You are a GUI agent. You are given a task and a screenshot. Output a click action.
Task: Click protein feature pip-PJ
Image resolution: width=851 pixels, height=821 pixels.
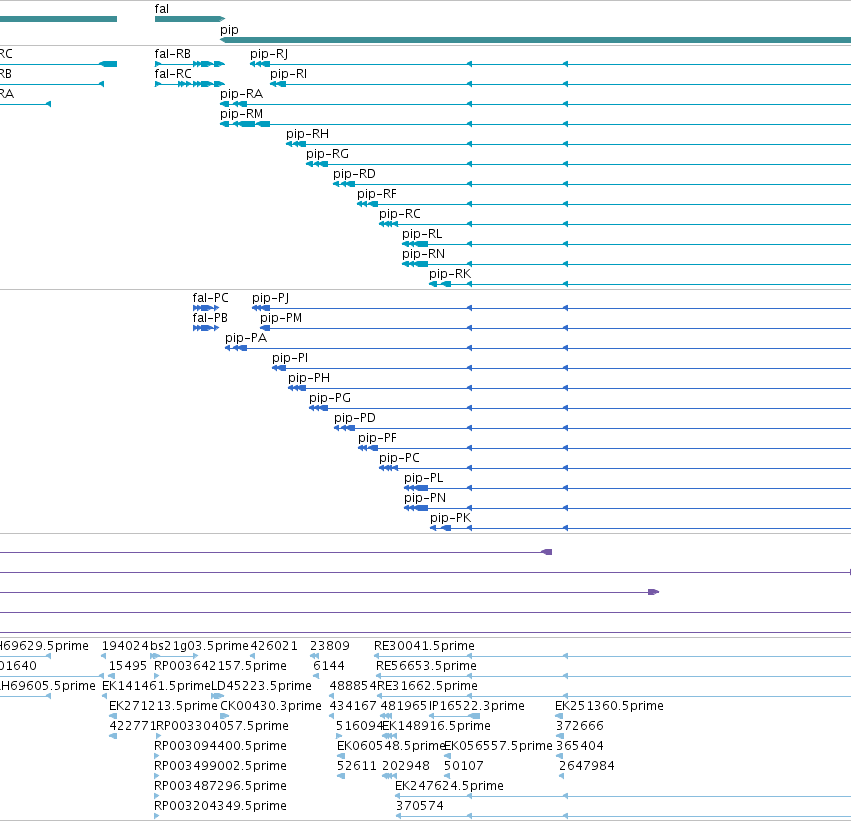tap(270, 298)
